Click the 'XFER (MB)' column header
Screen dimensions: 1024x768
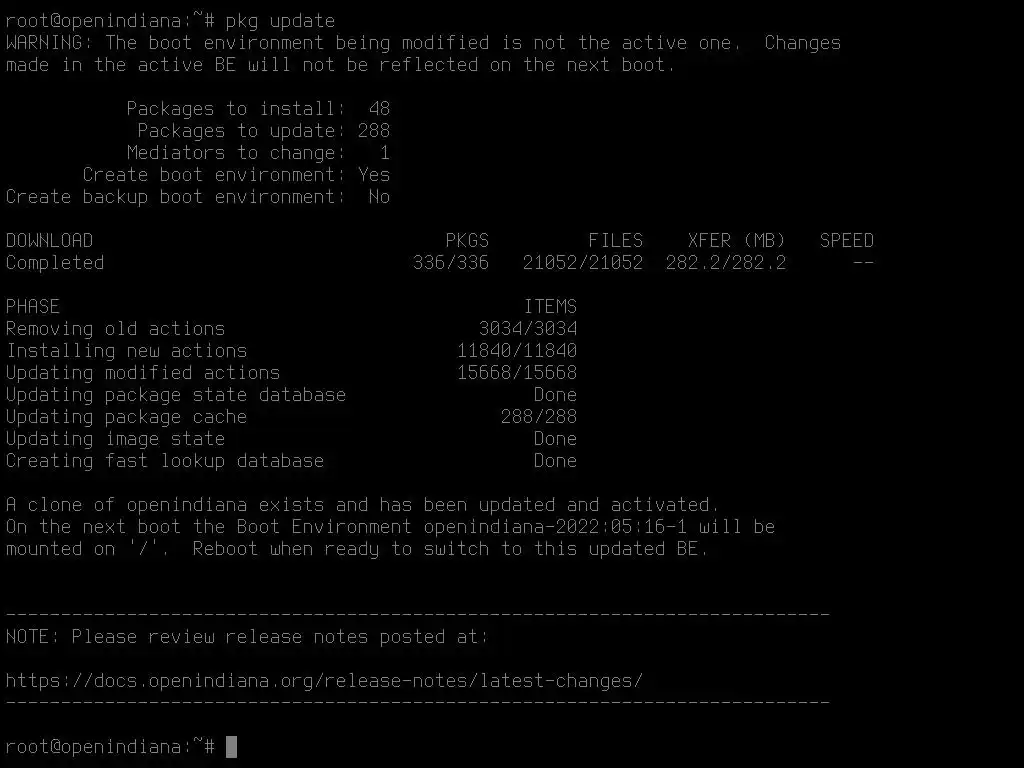point(737,240)
